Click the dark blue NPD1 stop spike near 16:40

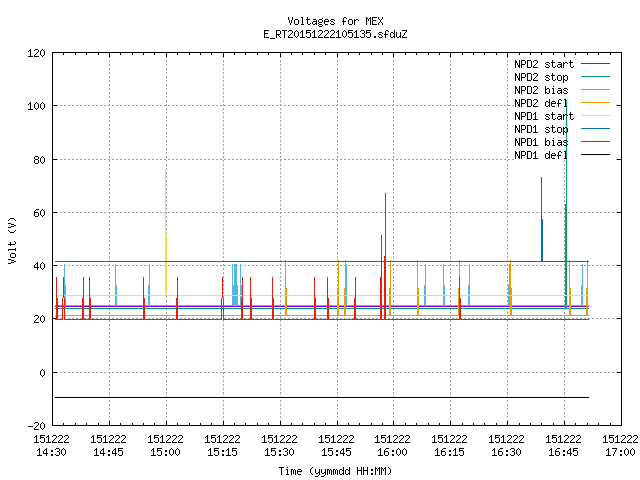[x=542, y=219]
